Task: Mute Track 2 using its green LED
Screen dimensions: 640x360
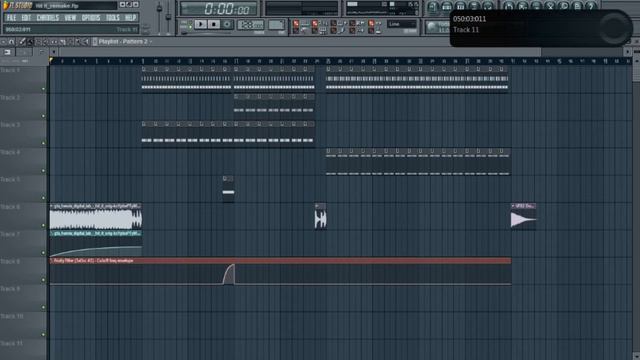Action: [43, 116]
